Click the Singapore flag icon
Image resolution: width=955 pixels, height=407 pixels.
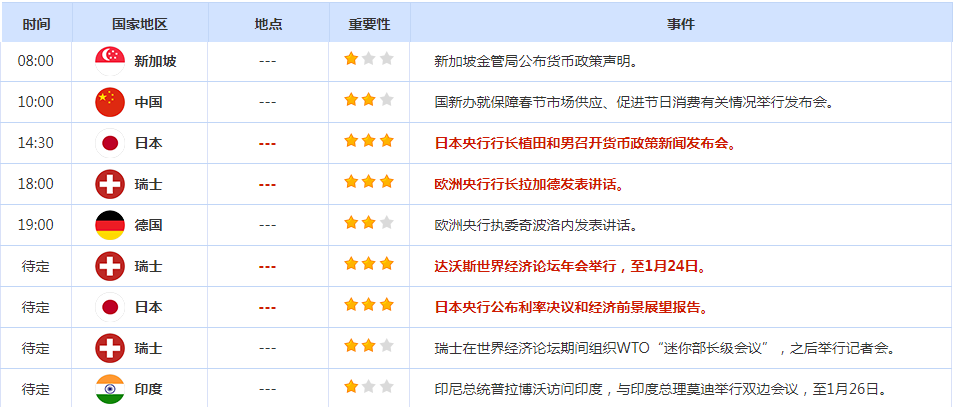point(110,61)
